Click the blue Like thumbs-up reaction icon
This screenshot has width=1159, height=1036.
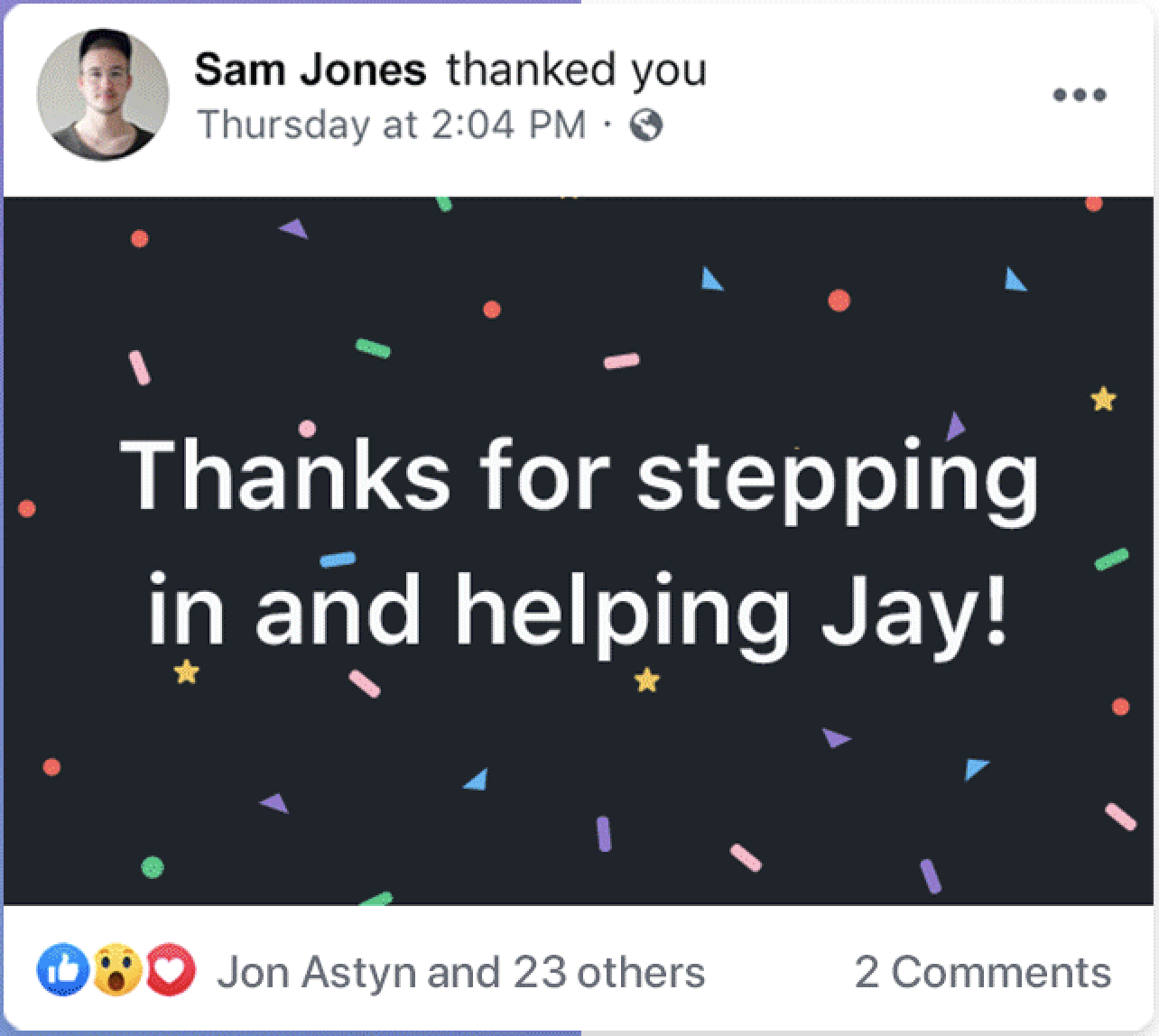61,970
